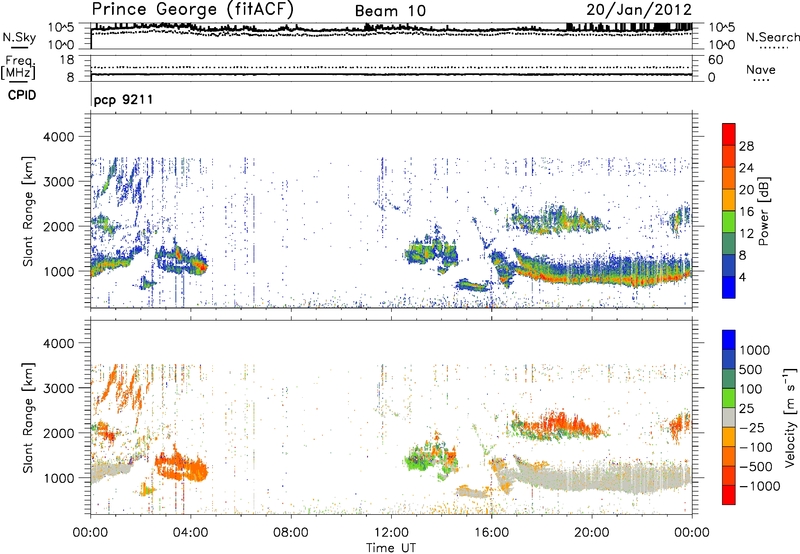Click the "16" label on Power colorbar
The image size is (800, 554).
746,212
